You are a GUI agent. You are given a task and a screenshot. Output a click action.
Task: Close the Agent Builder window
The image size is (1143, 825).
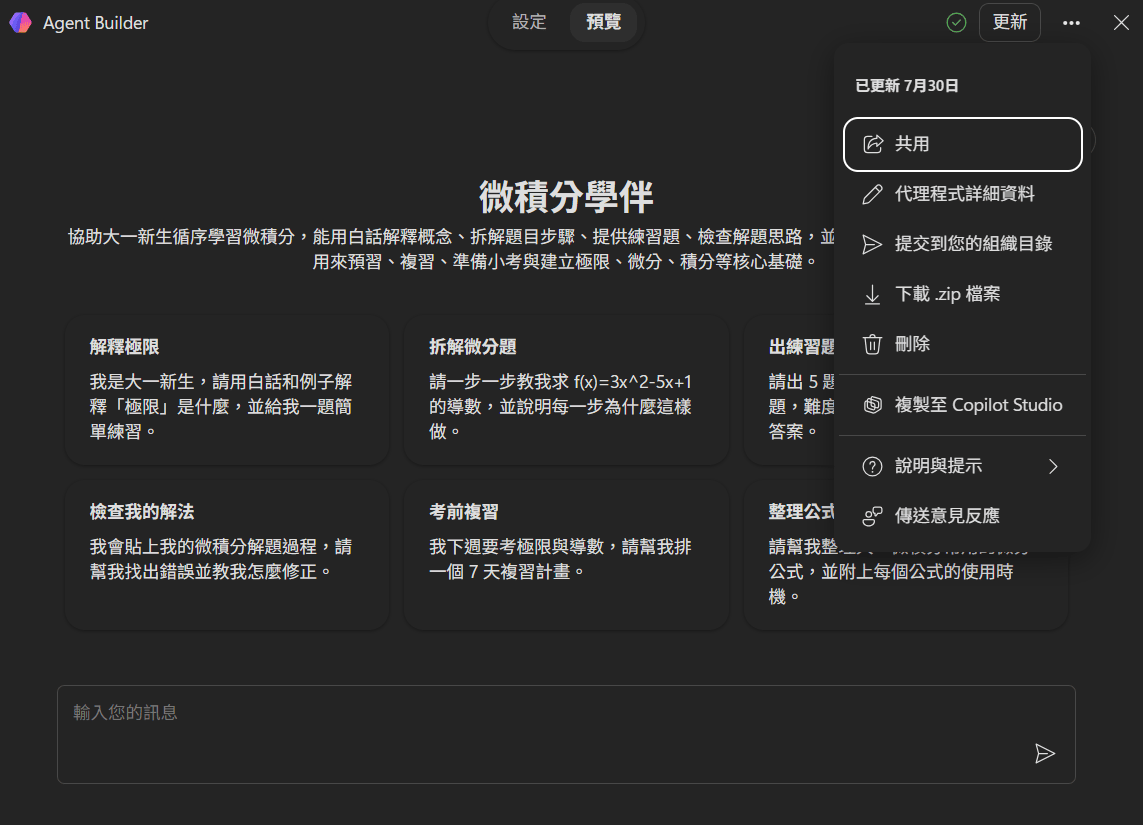pyautogui.click(x=1121, y=23)
